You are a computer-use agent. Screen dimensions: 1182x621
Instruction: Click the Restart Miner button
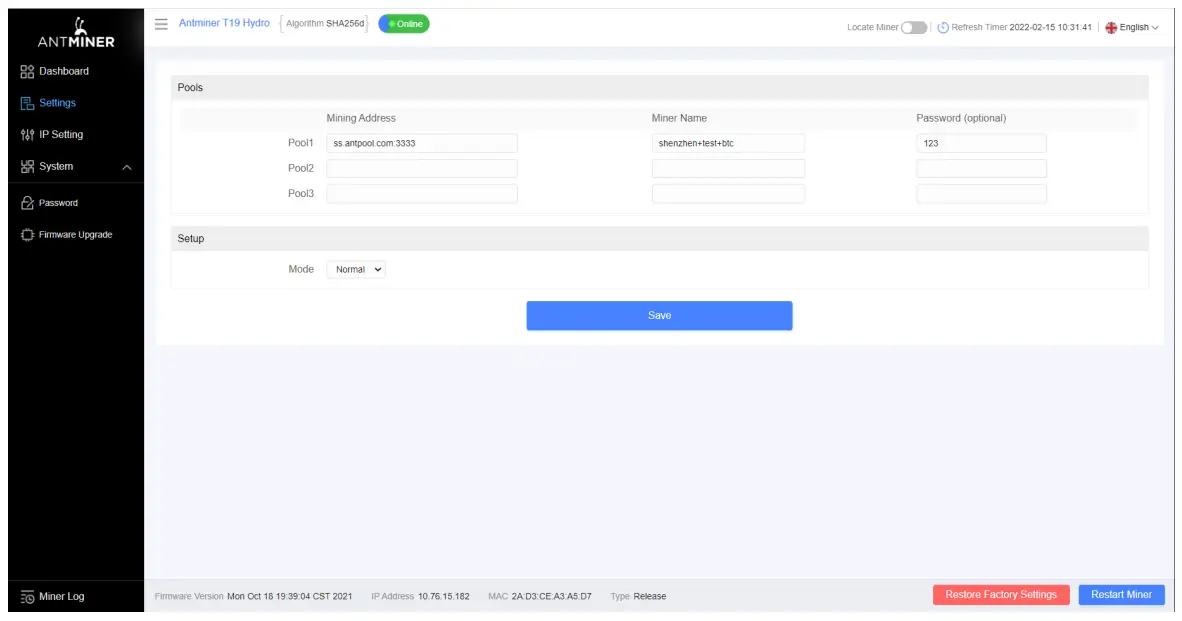click(x=1121, y=595)
